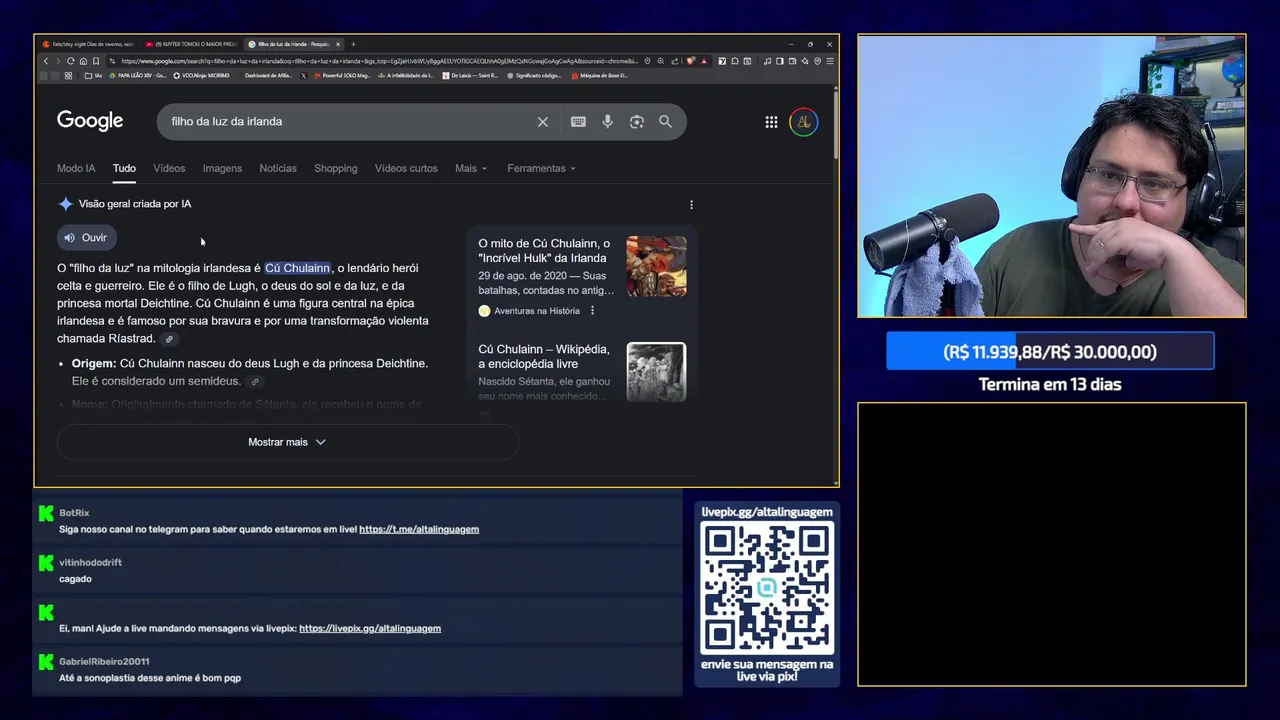Open Brave Shields lion icon
The height and width of the screenshot is (720, 1280).
(691, 61)
